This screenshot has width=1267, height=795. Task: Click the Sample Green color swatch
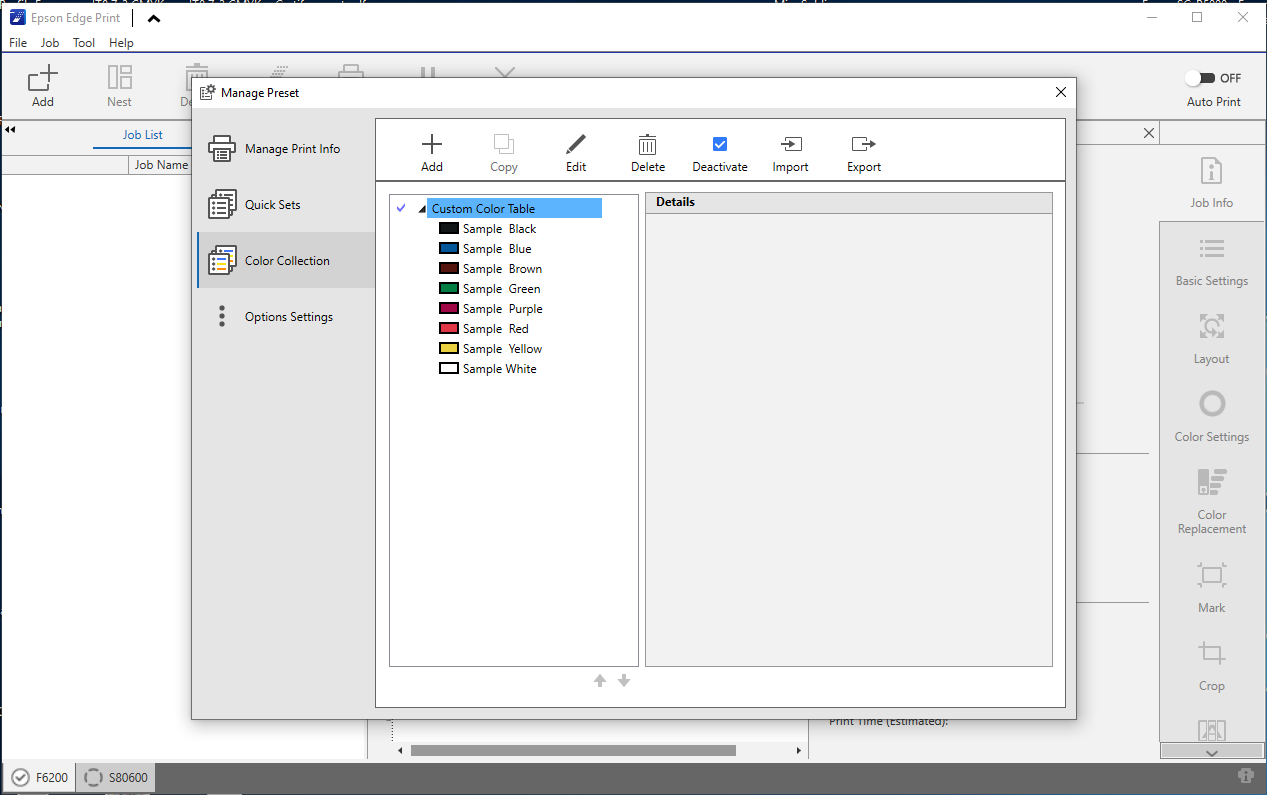pyautogui.click(x=449, y=289)
